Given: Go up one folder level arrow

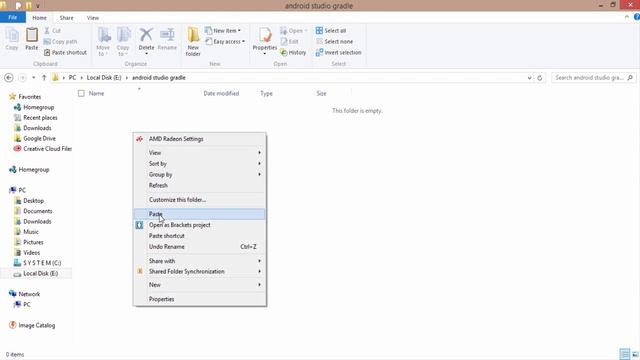Looking at the screenshot, I should [x=44, y=78].
